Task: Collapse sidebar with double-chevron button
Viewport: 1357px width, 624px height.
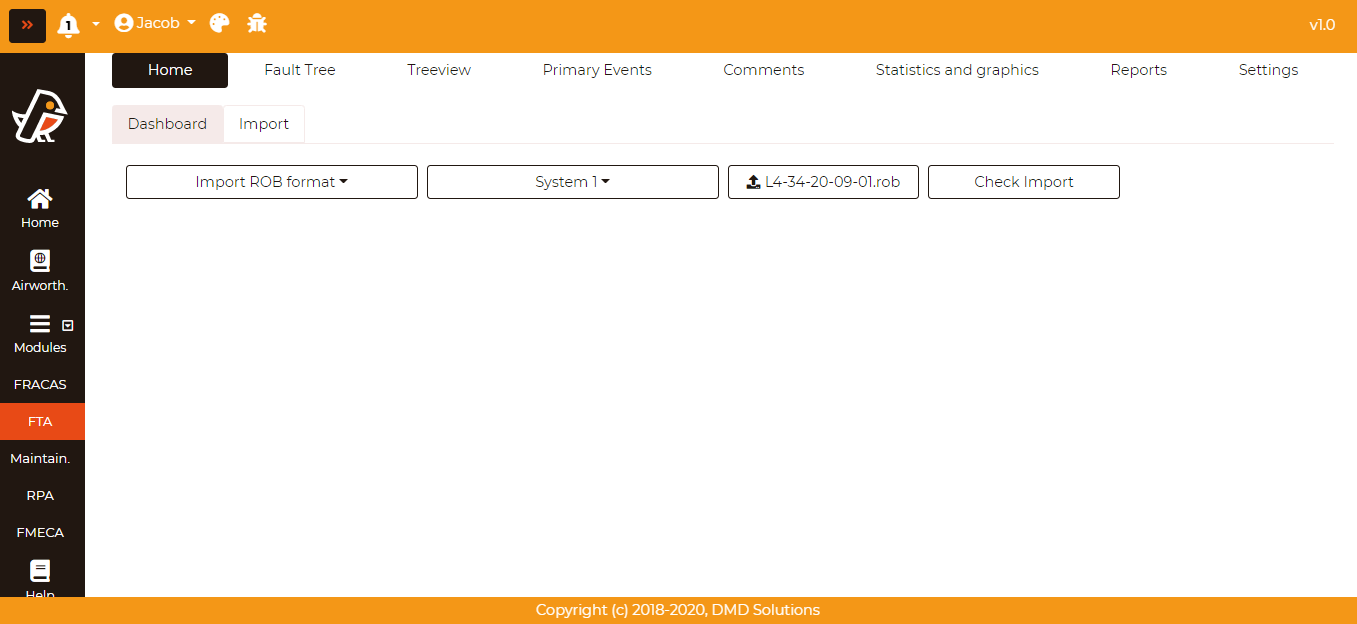Action: 27,25
